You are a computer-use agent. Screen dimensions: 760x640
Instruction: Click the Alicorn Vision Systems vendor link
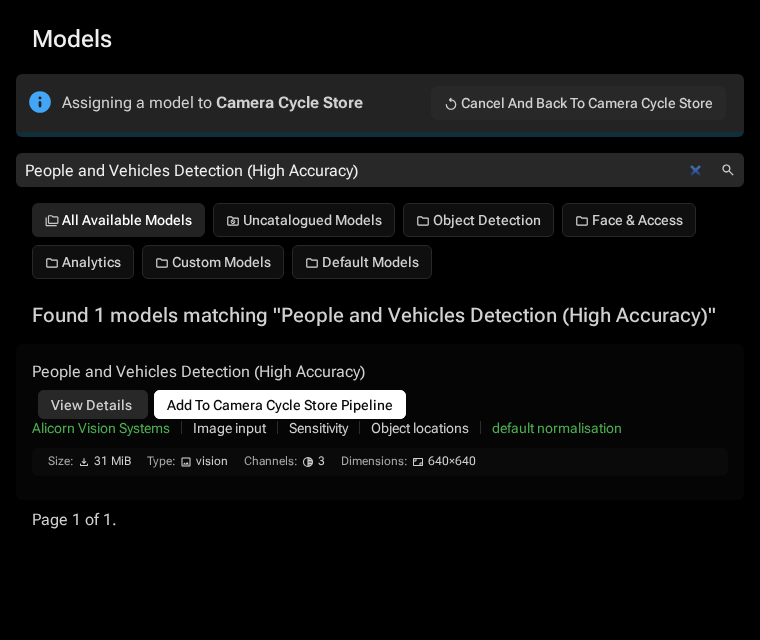coord(101,429)
